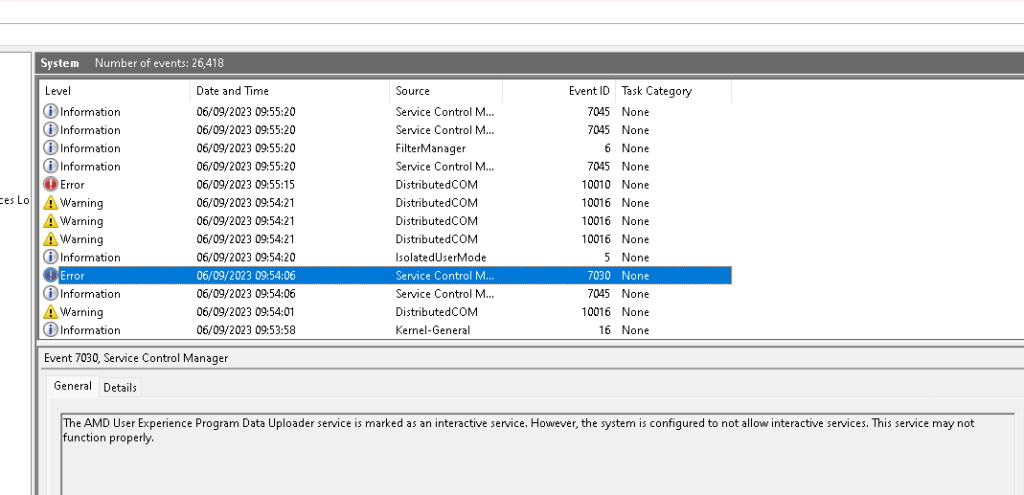Click the Error icon of selected event 7030
The width and height of the screenshot is (1024, 495).
tap(50, 276)
